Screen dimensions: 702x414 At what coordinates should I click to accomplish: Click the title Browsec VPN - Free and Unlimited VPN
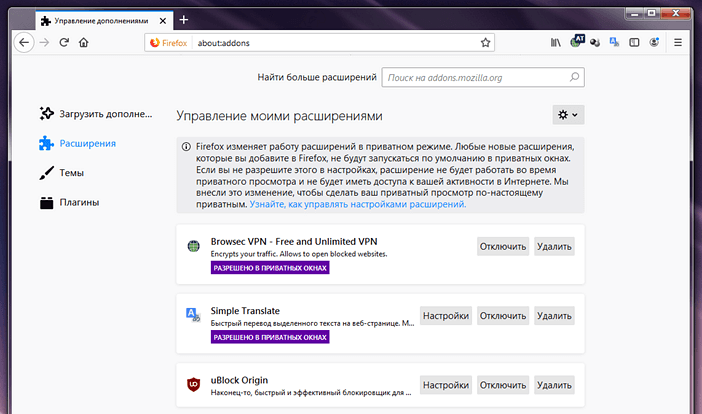click(294, 242)
